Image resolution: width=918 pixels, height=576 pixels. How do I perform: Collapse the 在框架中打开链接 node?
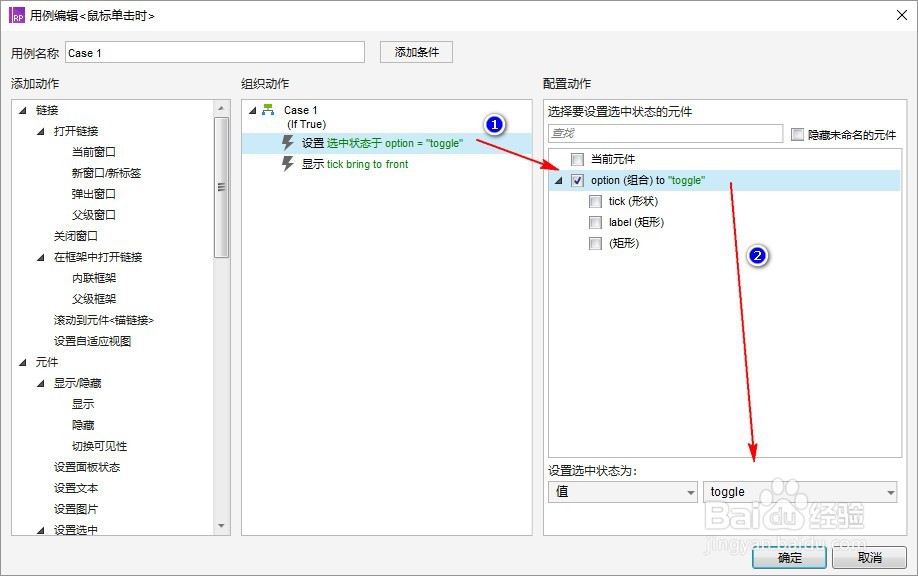[40, 257]
